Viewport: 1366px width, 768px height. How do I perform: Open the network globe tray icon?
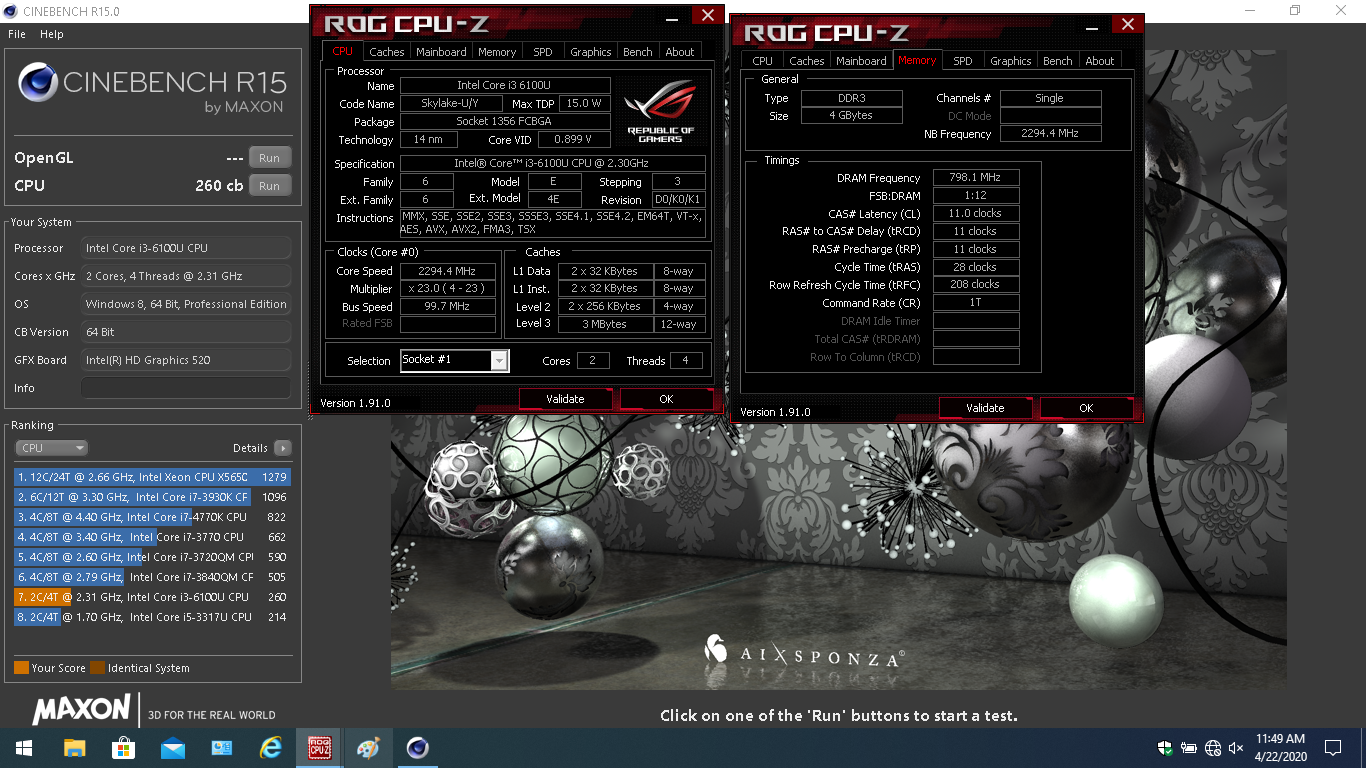click(x=1213, y=748)
